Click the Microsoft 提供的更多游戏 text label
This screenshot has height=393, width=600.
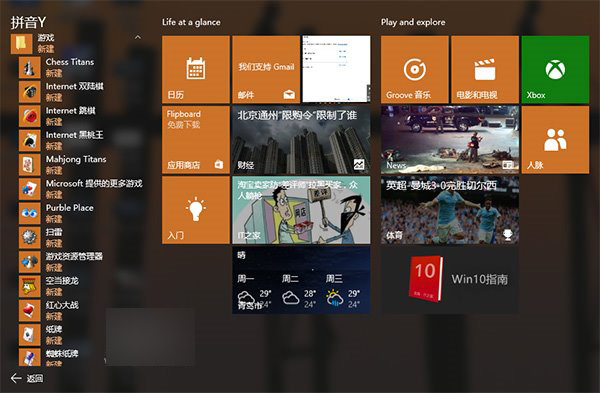coord(94,184)
